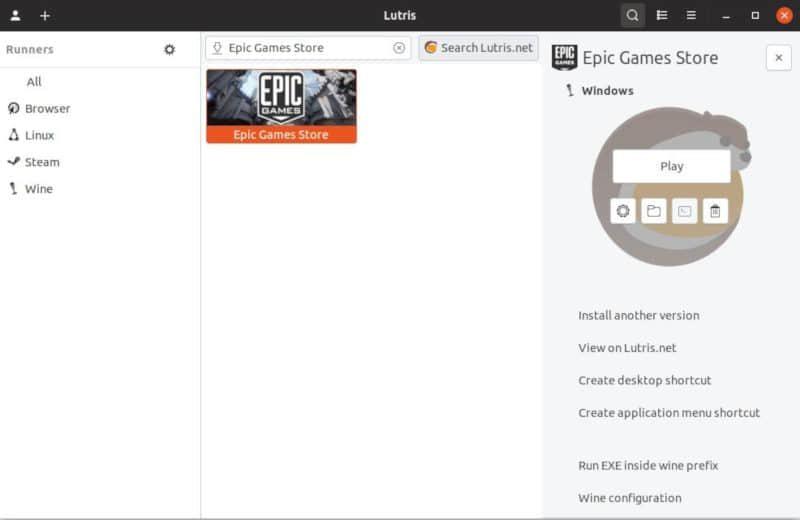
Task: Select the Wine runner in sidebar
Action: pyautogui.click(x=38, y=188)
